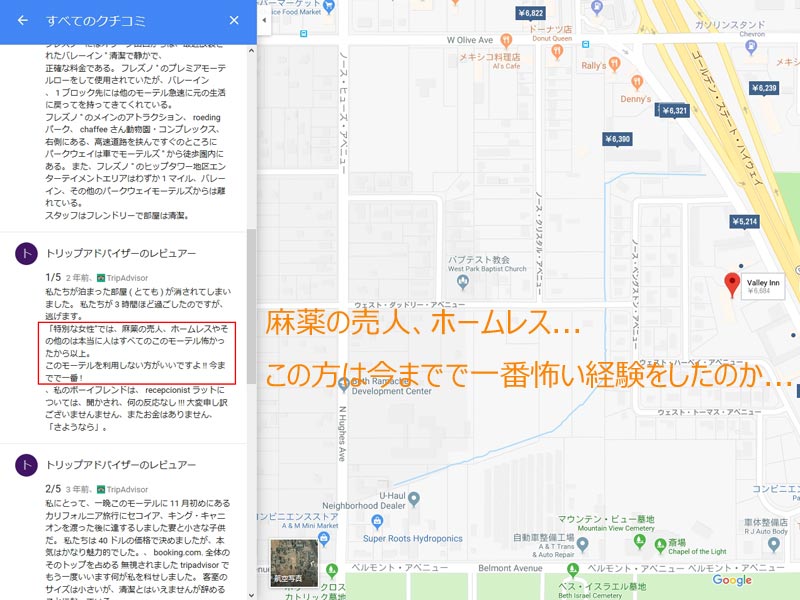Close the すべてのクチコミ panel
800x600 pixels.
click(x=234, y=20)
